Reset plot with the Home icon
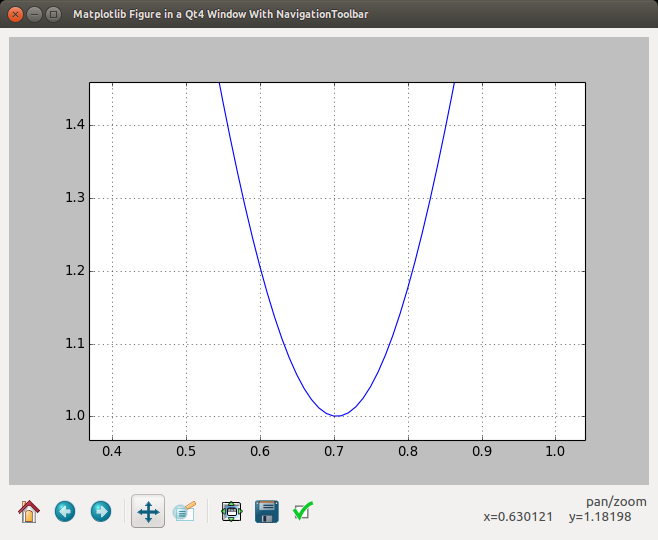This screenshot has width=658, height=540. pyautogui.click(x=29, y=511)
